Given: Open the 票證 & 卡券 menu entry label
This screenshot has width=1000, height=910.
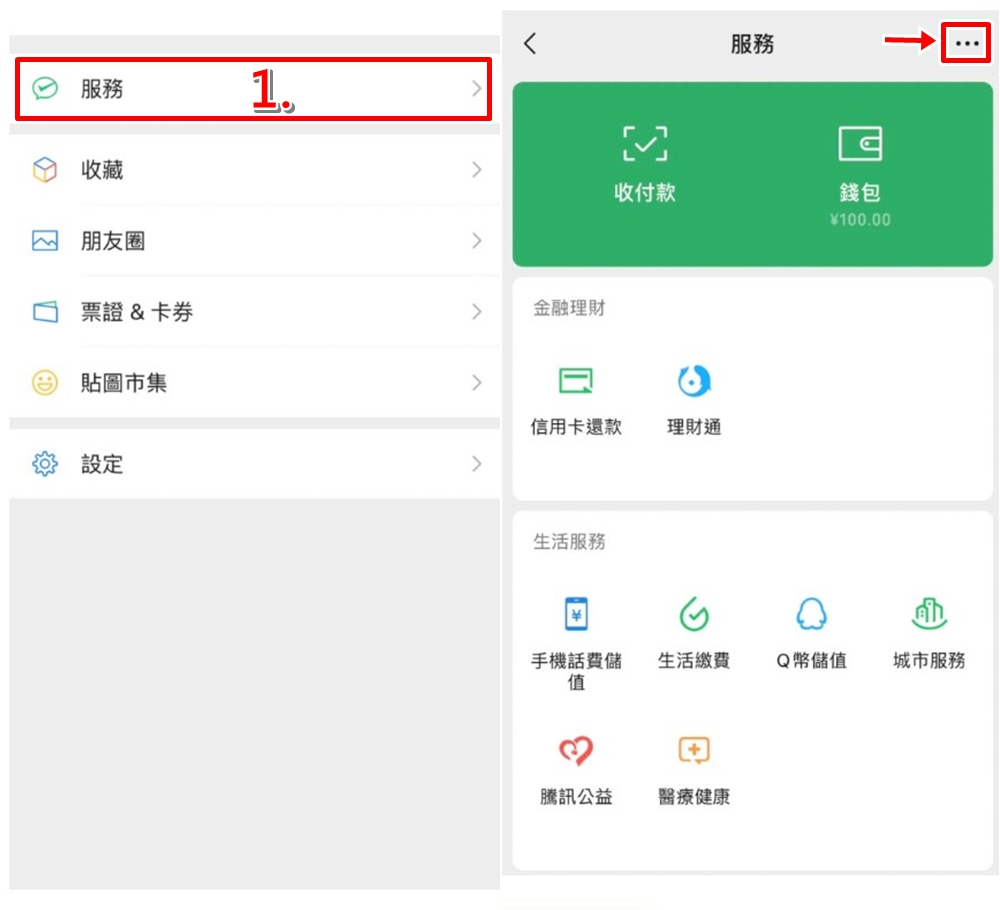Looking at the screenshot, I should (136, 312).
